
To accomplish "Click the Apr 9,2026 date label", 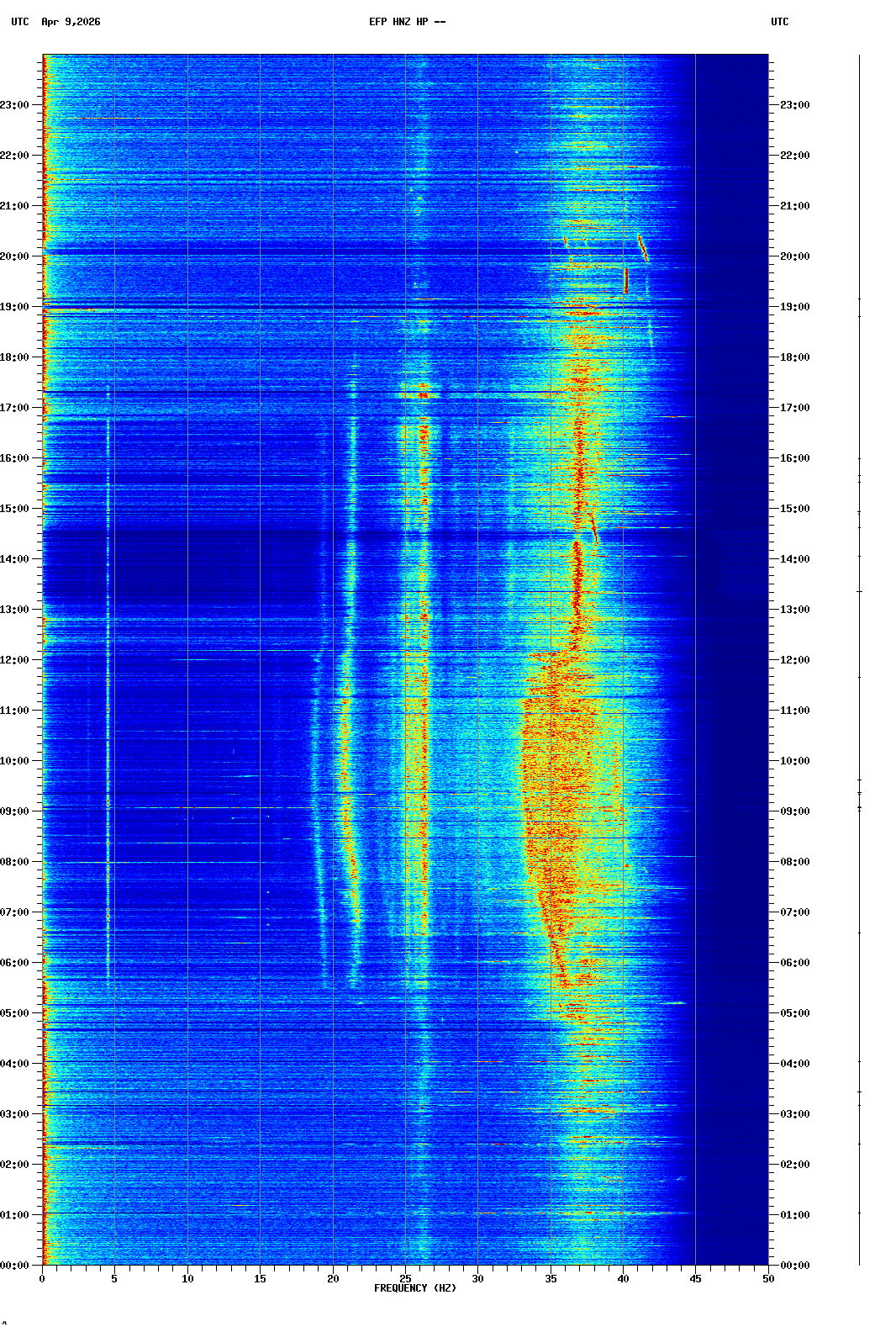I will 71,22.
